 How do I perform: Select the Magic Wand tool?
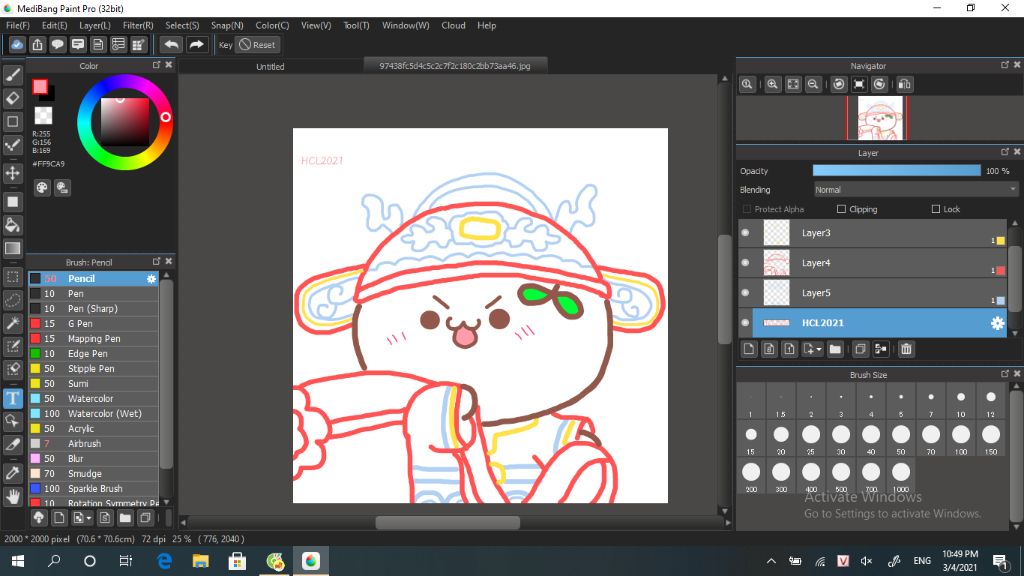tap(12, 323)
